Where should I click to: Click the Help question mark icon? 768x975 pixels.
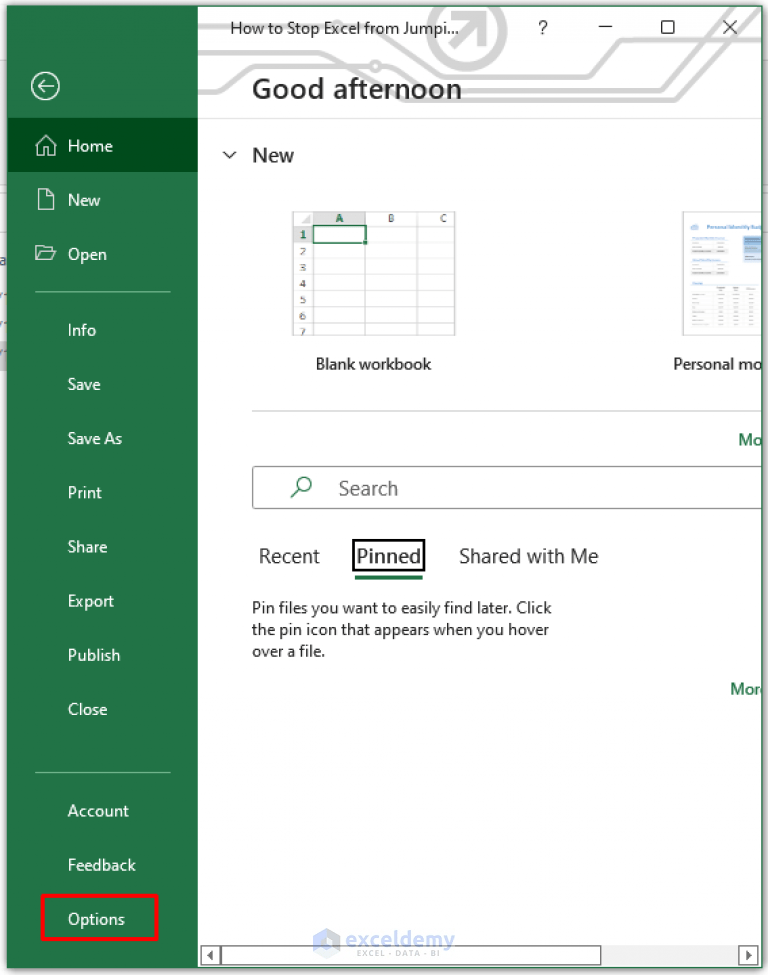click(x=542, y=28)
